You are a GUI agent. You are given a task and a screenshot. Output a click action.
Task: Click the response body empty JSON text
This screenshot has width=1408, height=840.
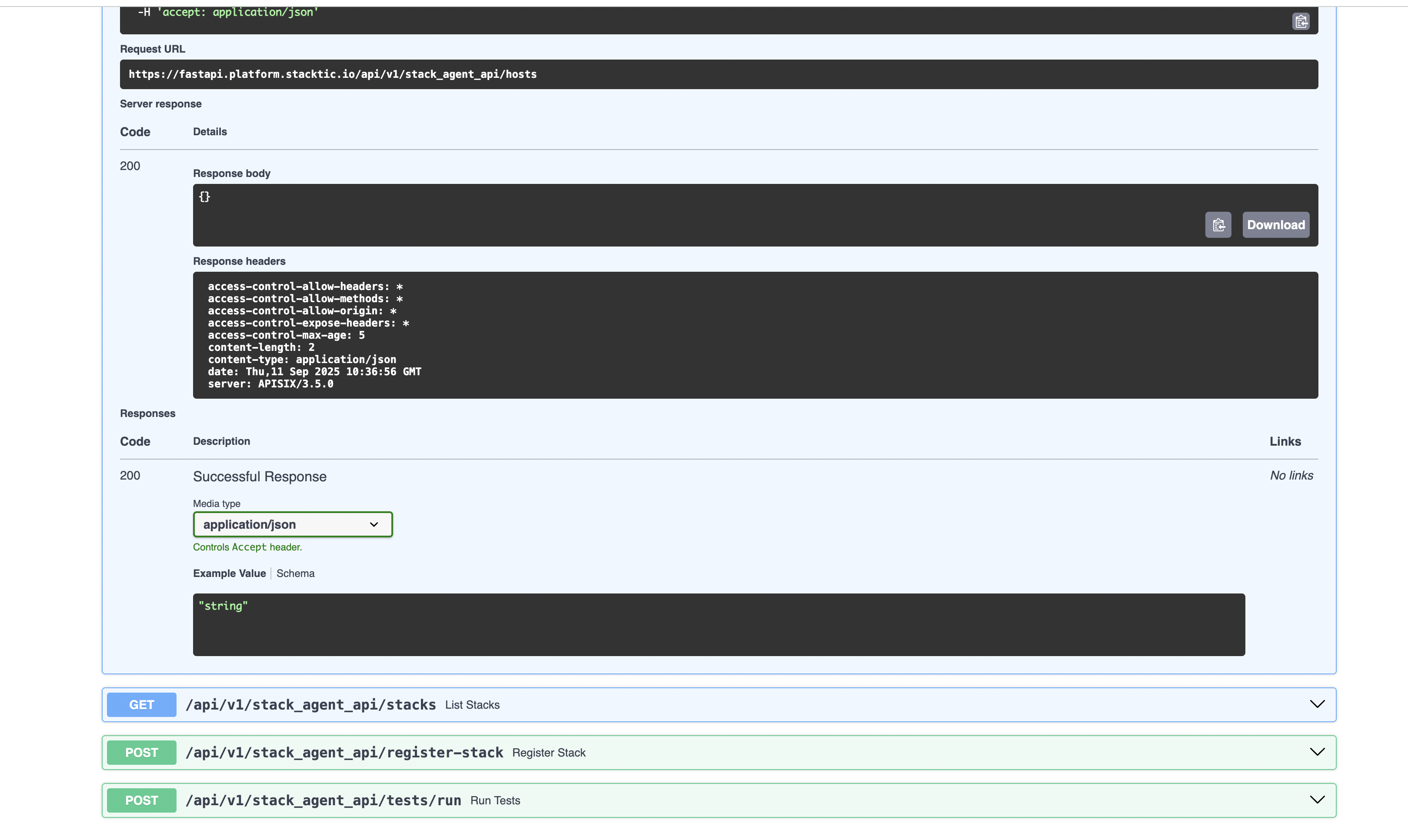(x=204, y=197)
